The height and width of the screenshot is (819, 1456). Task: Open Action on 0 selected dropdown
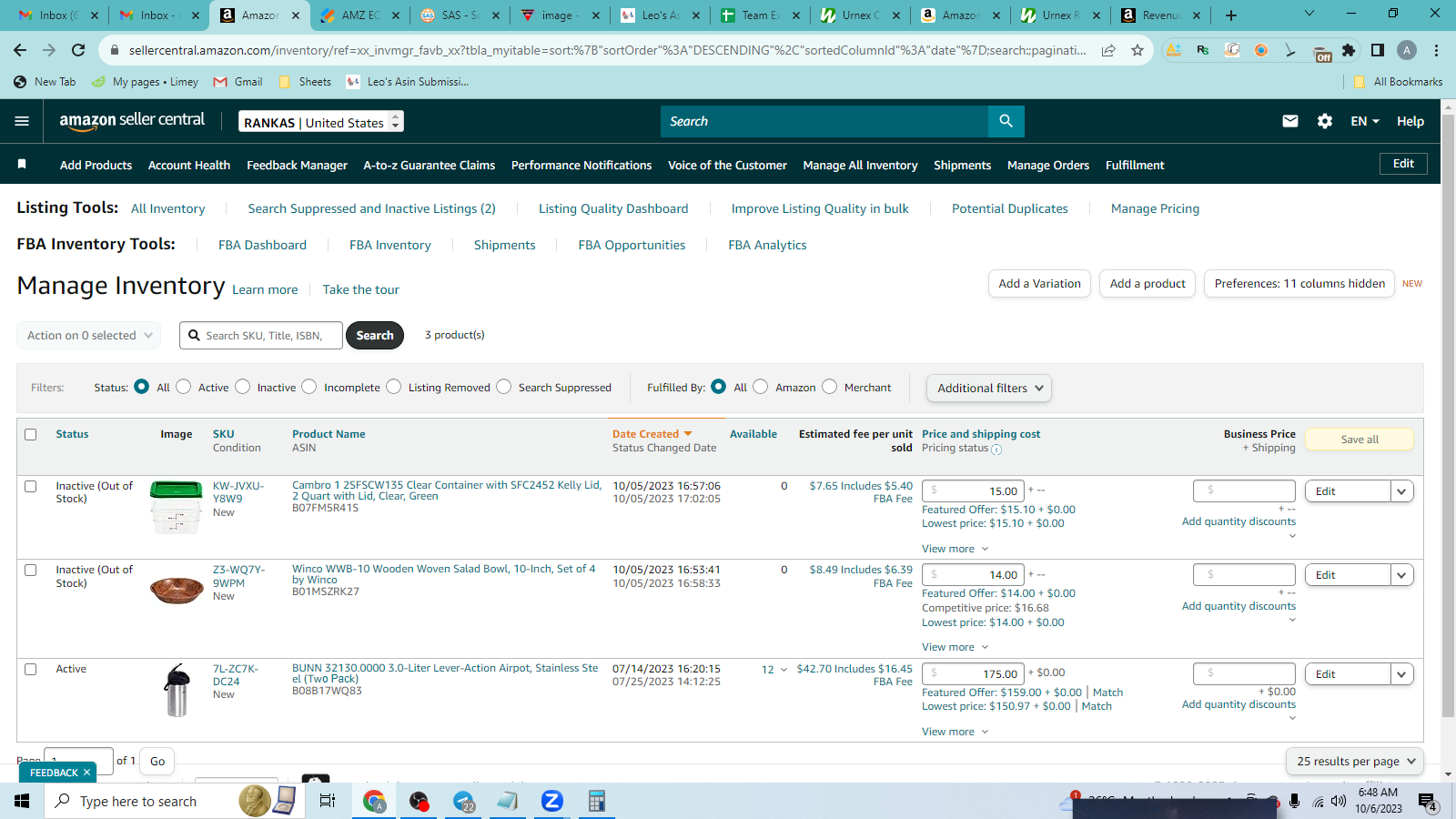pyautogui.click(x=89, y=335)
